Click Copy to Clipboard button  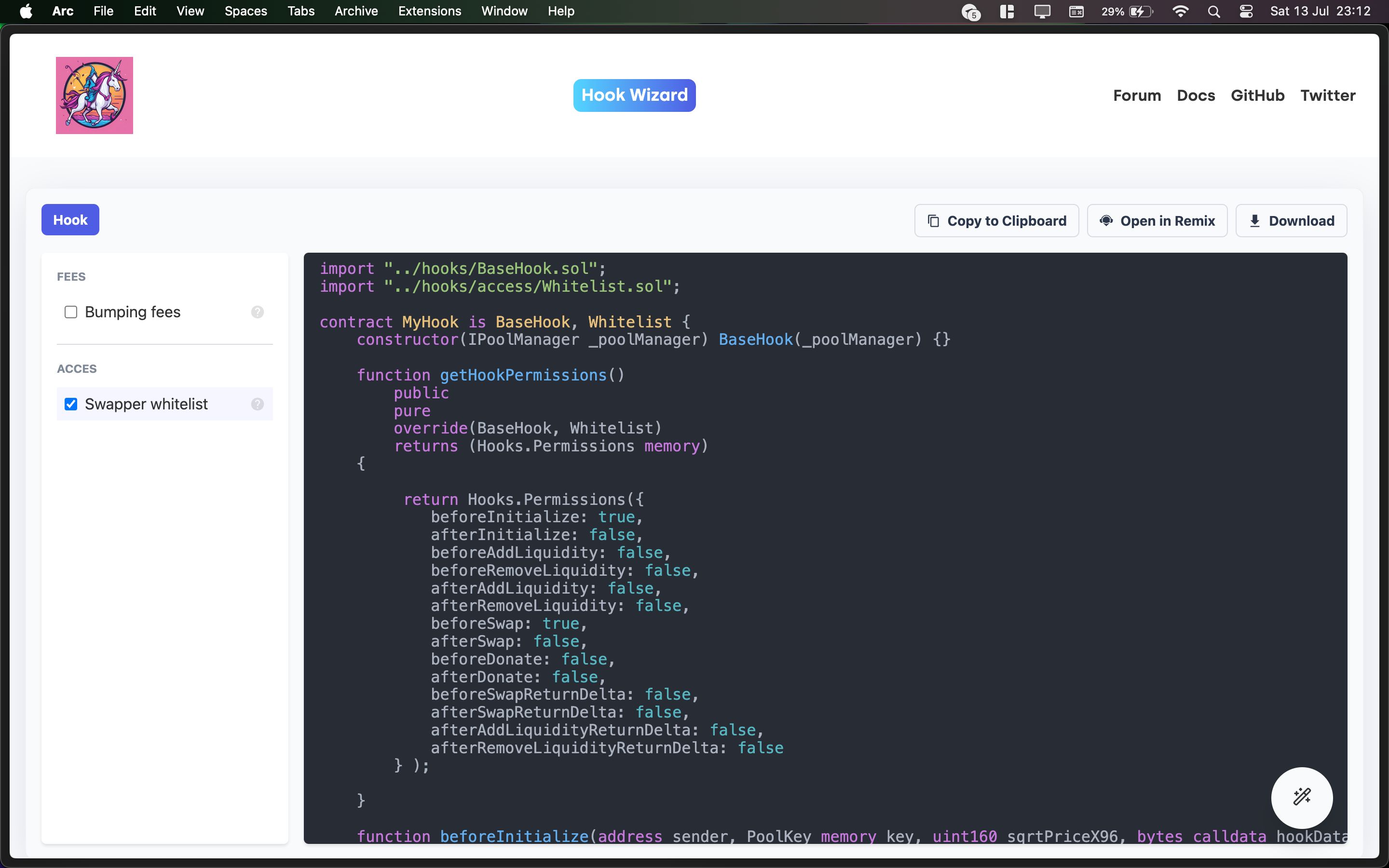(x=996, y=221)
